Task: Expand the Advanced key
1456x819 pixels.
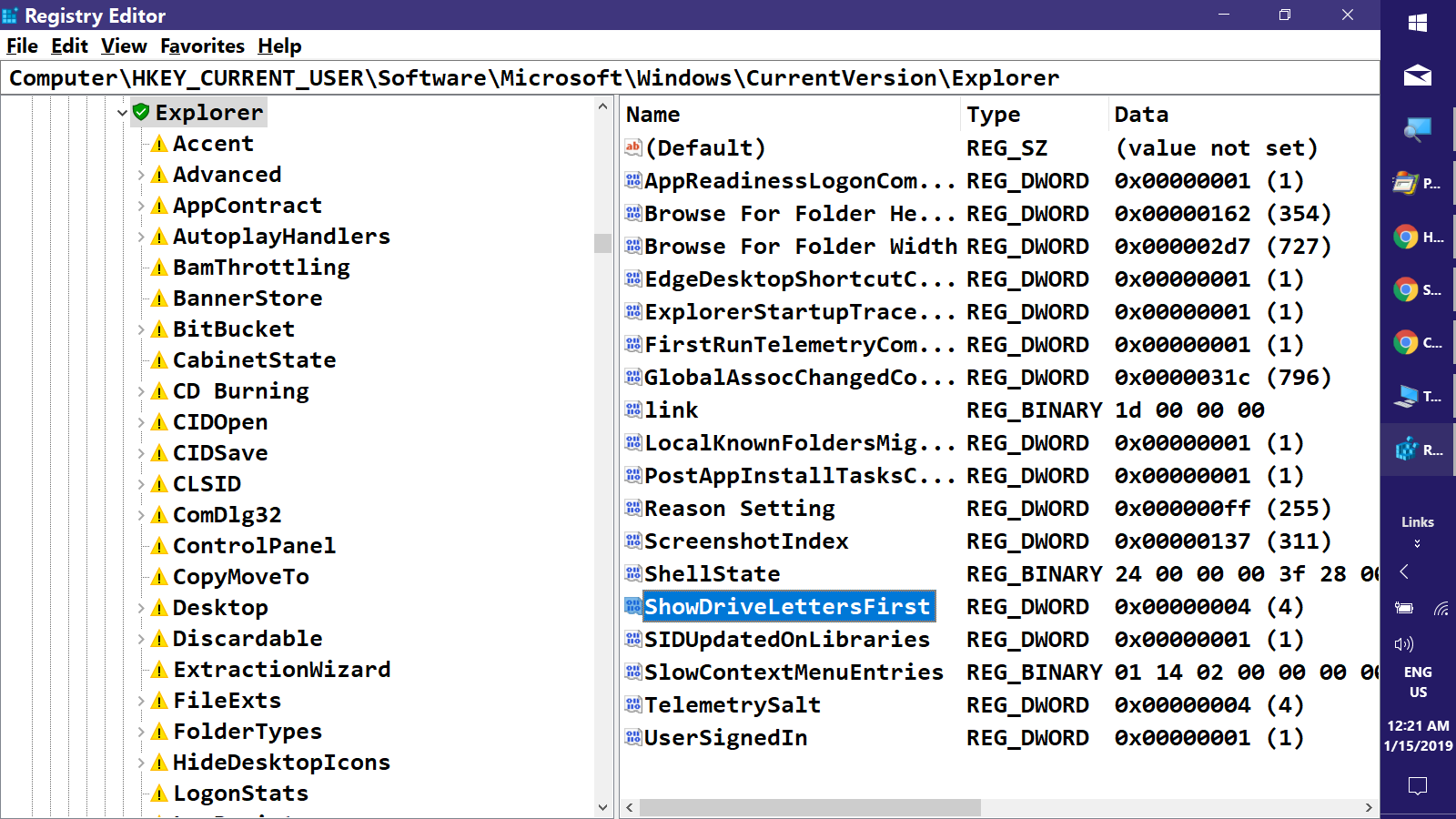Action: (x=141, y=175)
